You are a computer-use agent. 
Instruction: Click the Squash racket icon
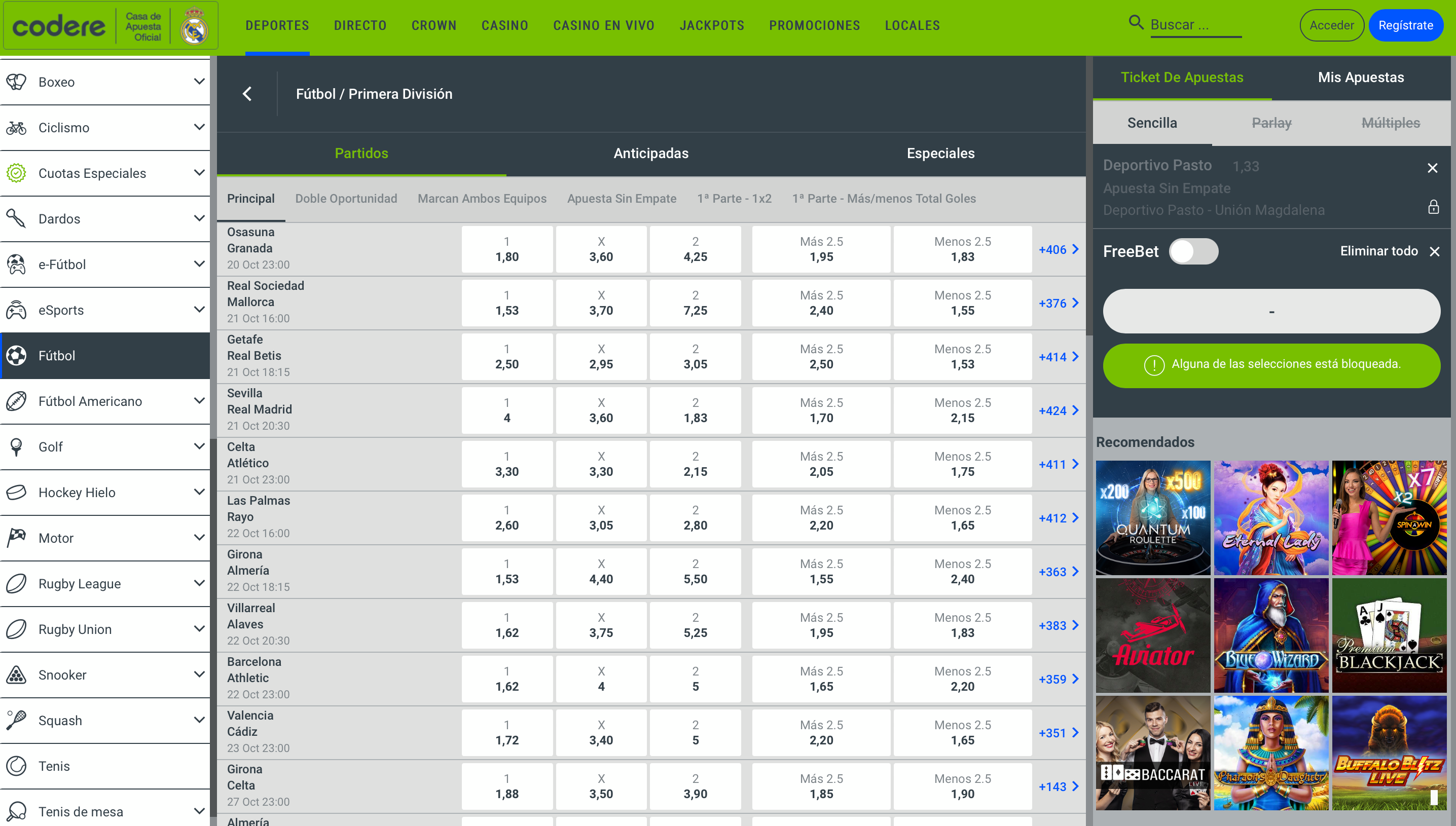[16, 721]
